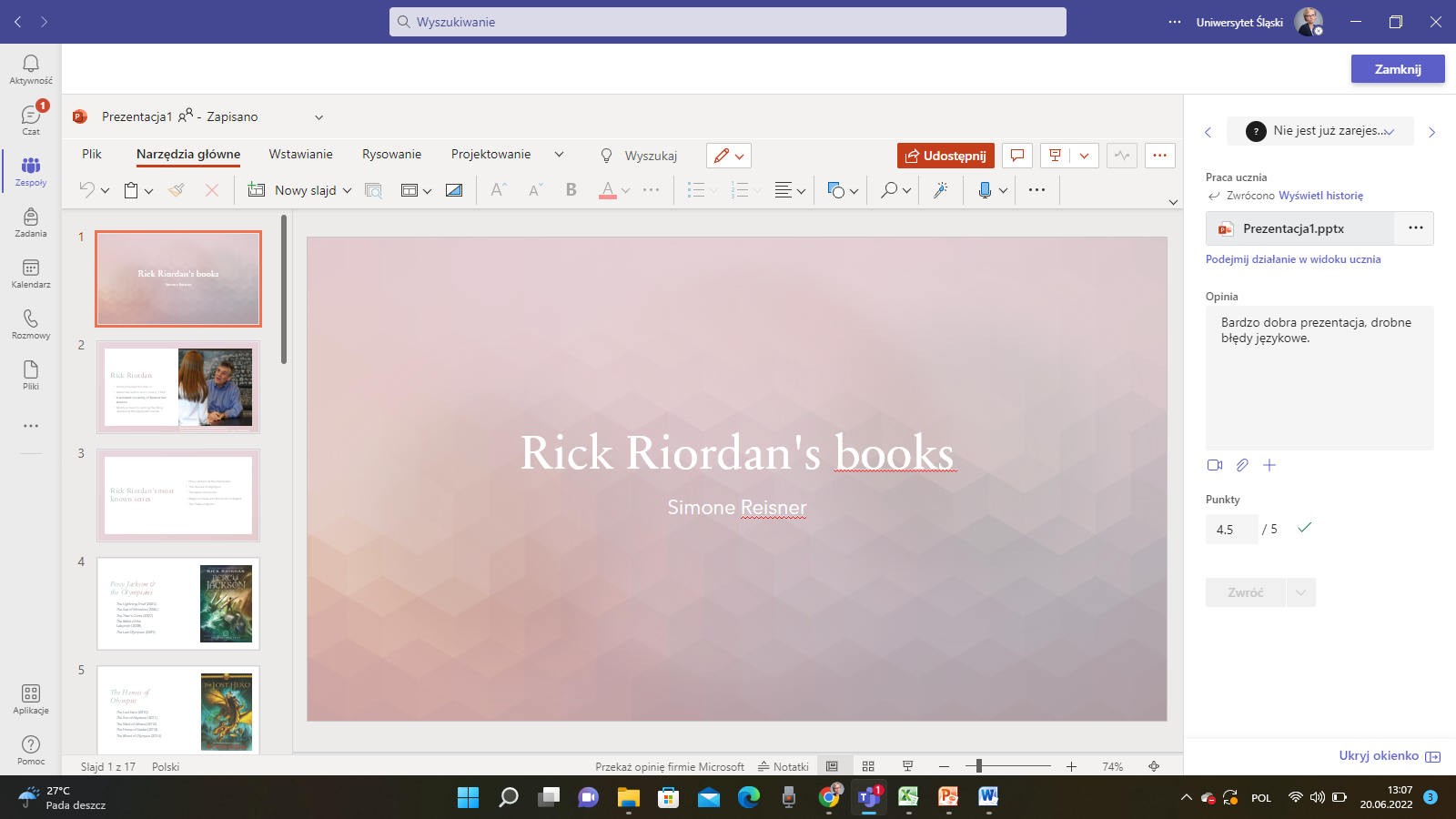
Task: Click the Designer magic wand icon
Action: coord(941,189)
